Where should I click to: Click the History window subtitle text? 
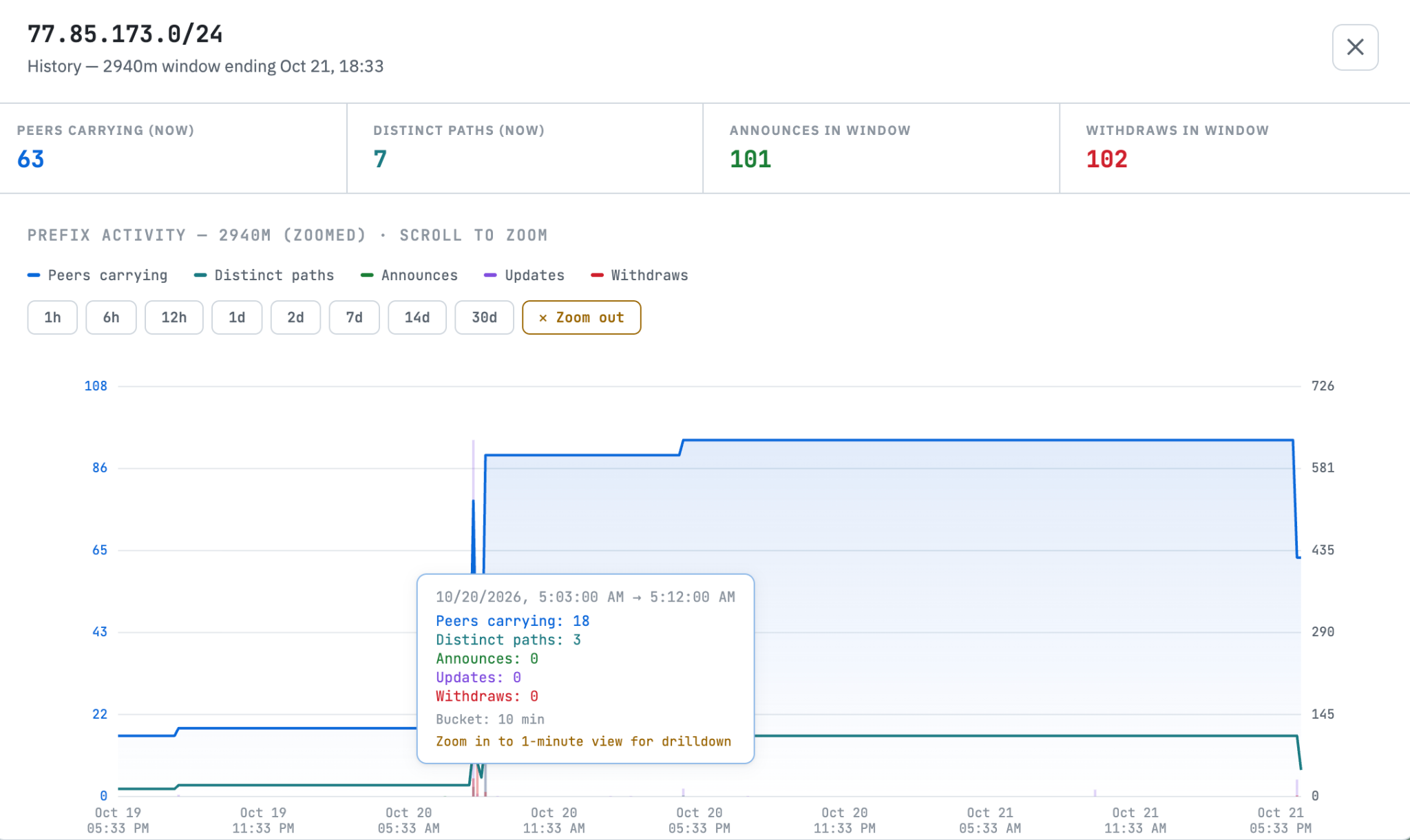click(x=206, y=67)
